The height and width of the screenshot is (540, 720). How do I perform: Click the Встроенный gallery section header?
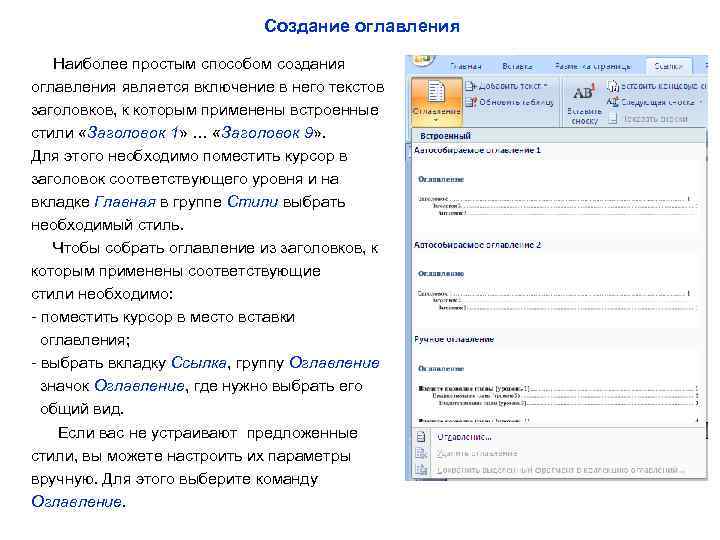pos(559,135)
